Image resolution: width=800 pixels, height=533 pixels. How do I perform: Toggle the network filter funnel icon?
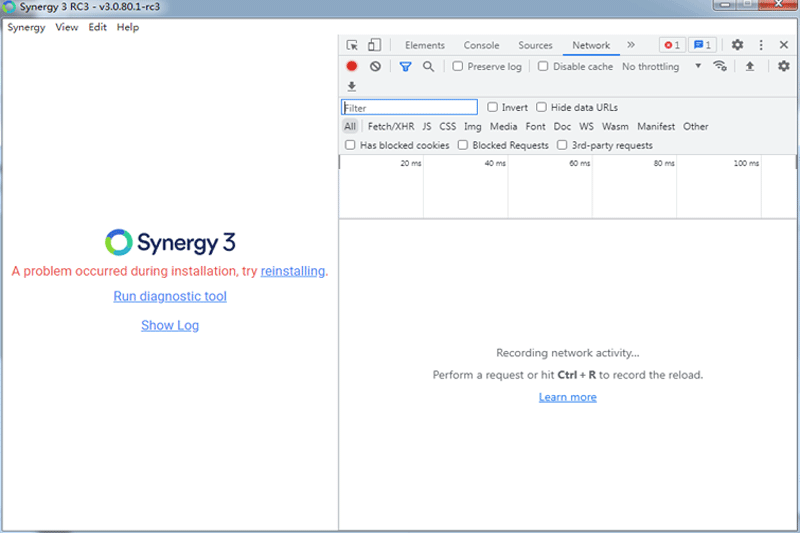point(406,66)
